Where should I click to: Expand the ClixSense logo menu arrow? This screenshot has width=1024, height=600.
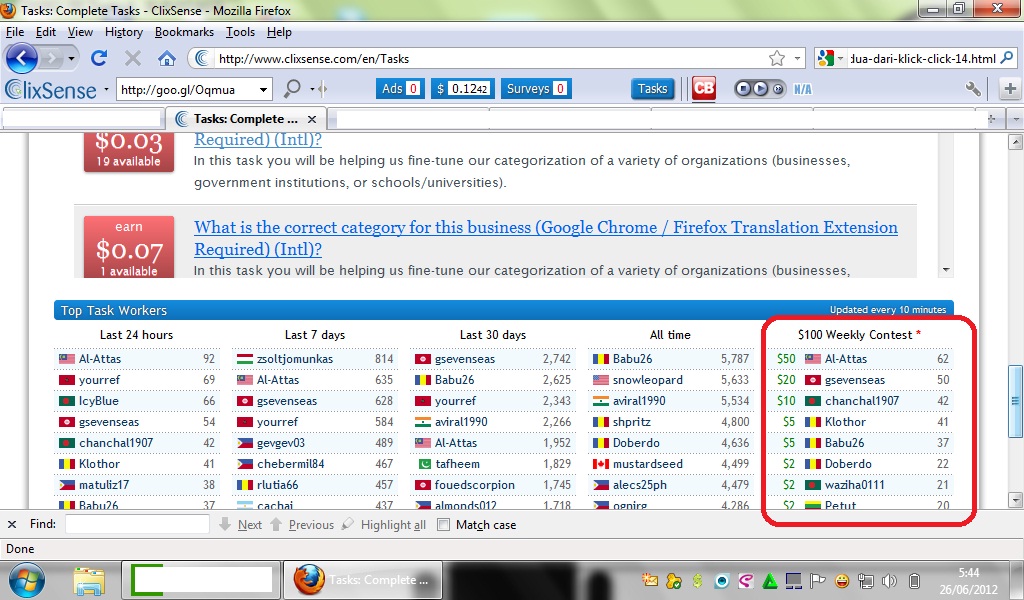pos(106,89)
